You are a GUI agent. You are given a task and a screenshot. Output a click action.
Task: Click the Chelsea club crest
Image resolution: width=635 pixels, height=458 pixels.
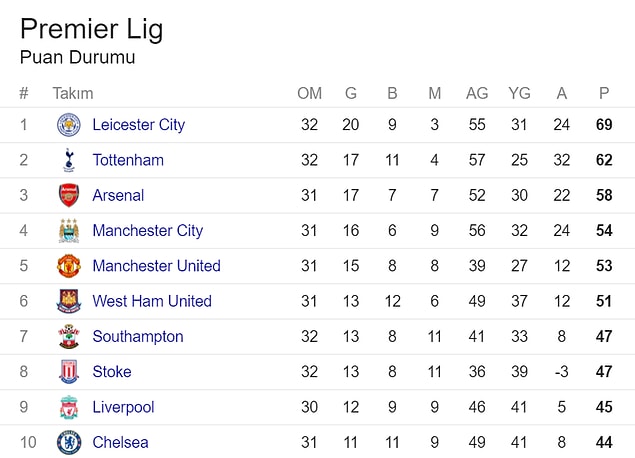pos(69,442)
